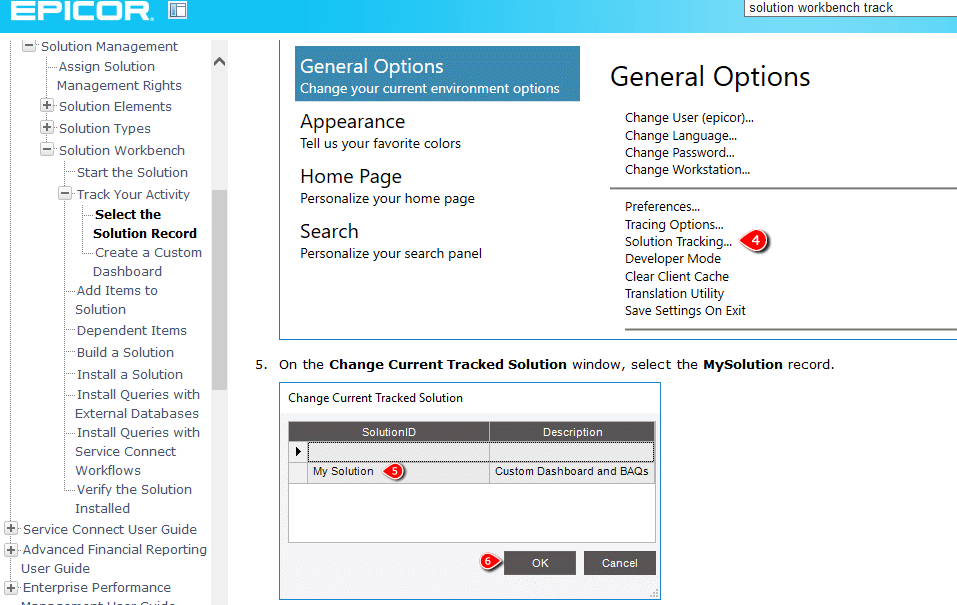This screenshot has height=605, width=957.
Task: Open Install Queries with Service Connect Workflows
Action: click(137, 451)
